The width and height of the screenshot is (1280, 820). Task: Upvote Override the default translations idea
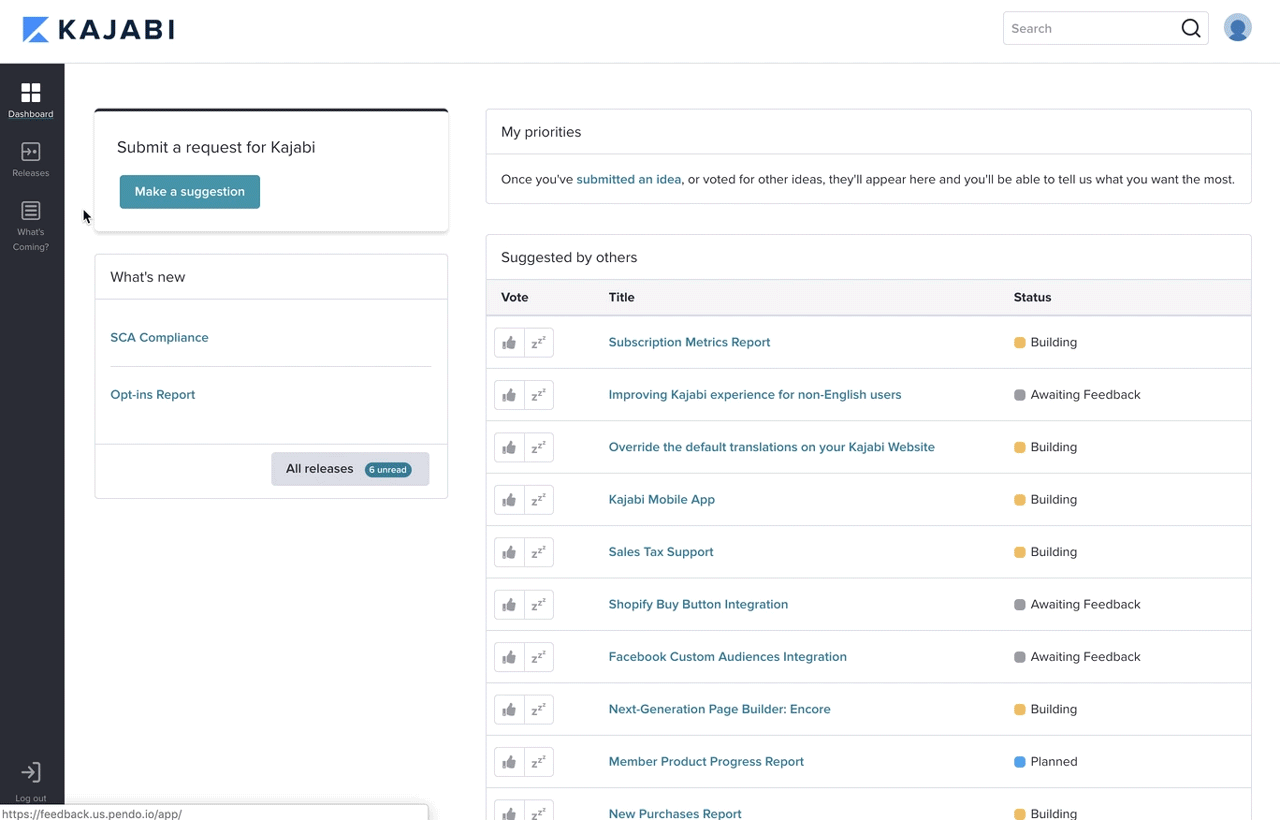(509, 447)
